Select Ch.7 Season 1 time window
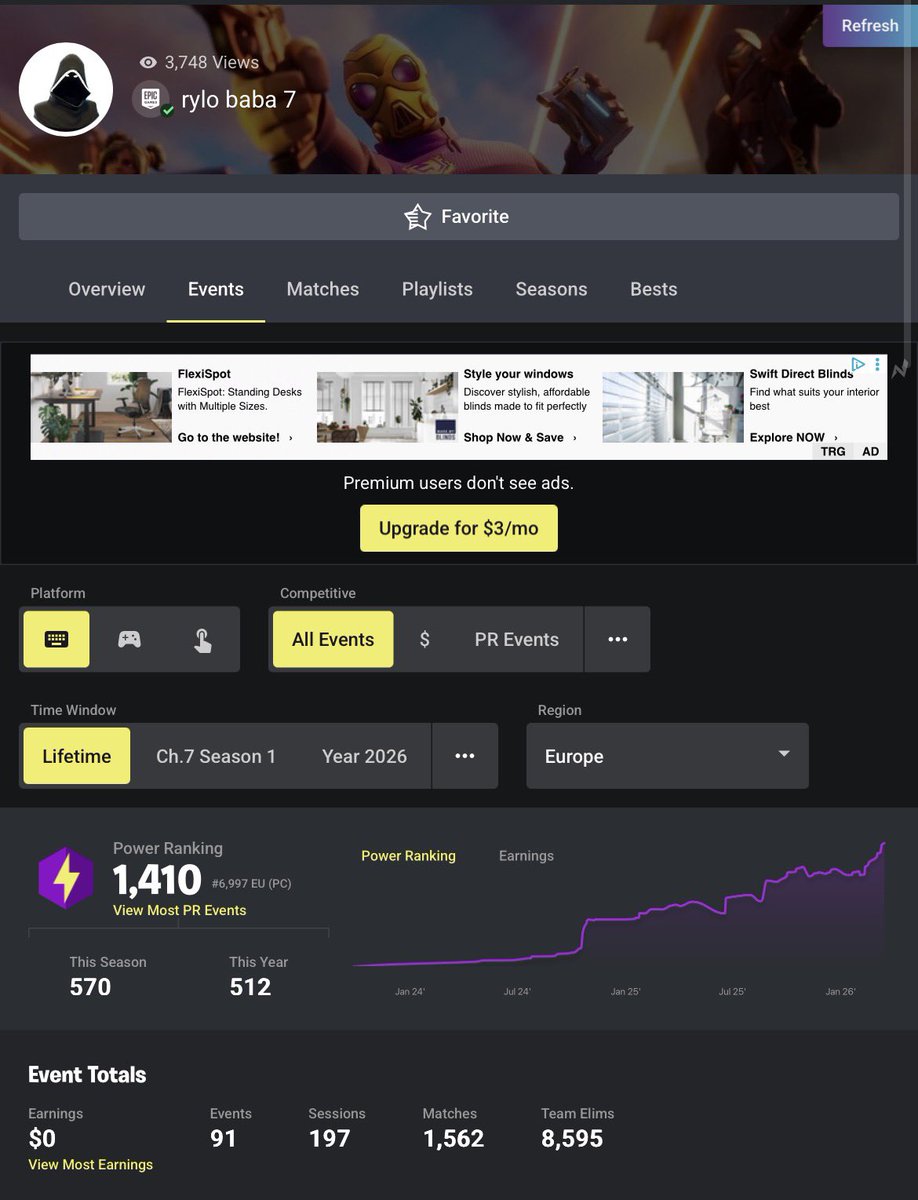Image resolution: width=918 pixels, height=1200 pixels. coord(216,756)
